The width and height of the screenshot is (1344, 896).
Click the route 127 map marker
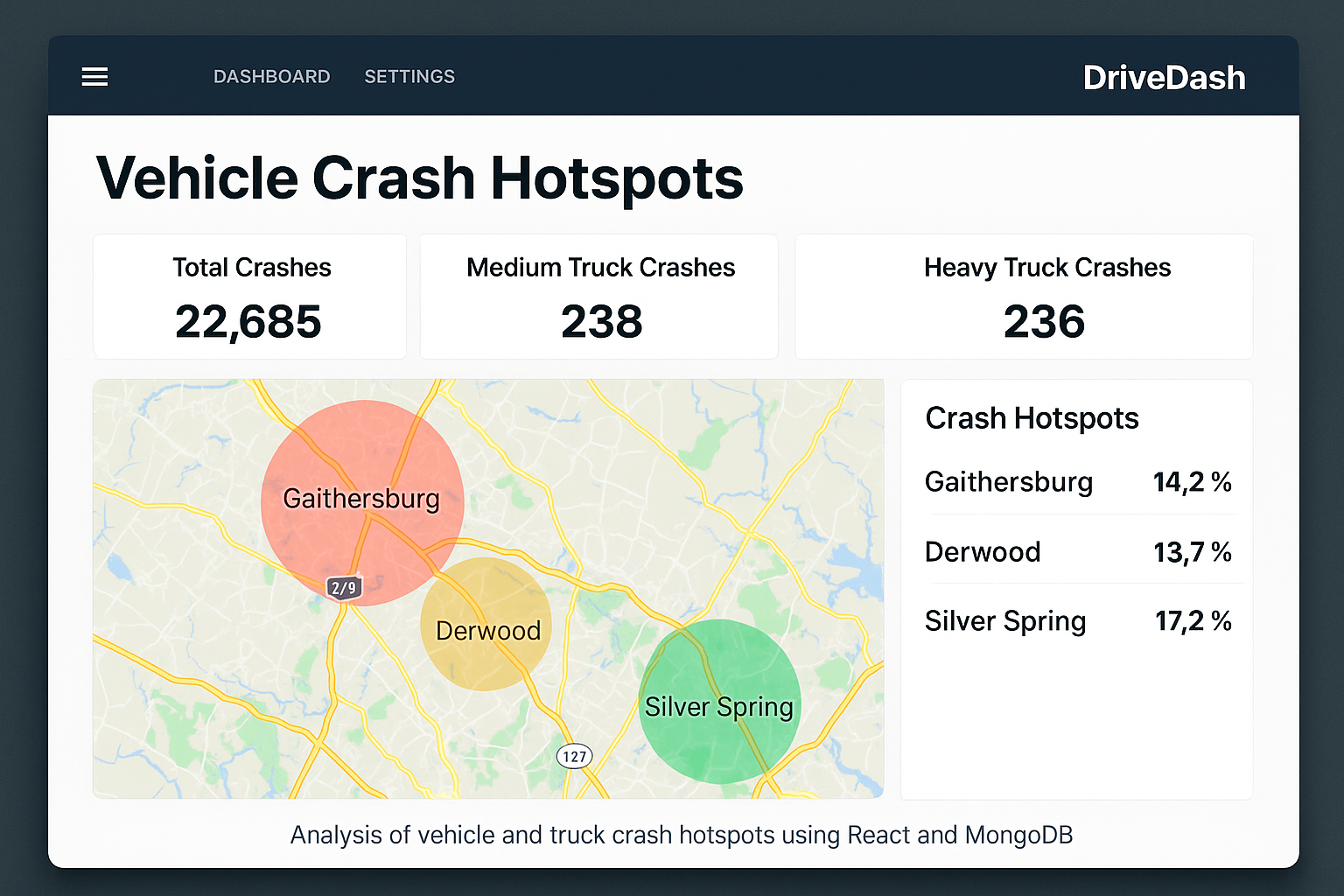pos(575,756)
